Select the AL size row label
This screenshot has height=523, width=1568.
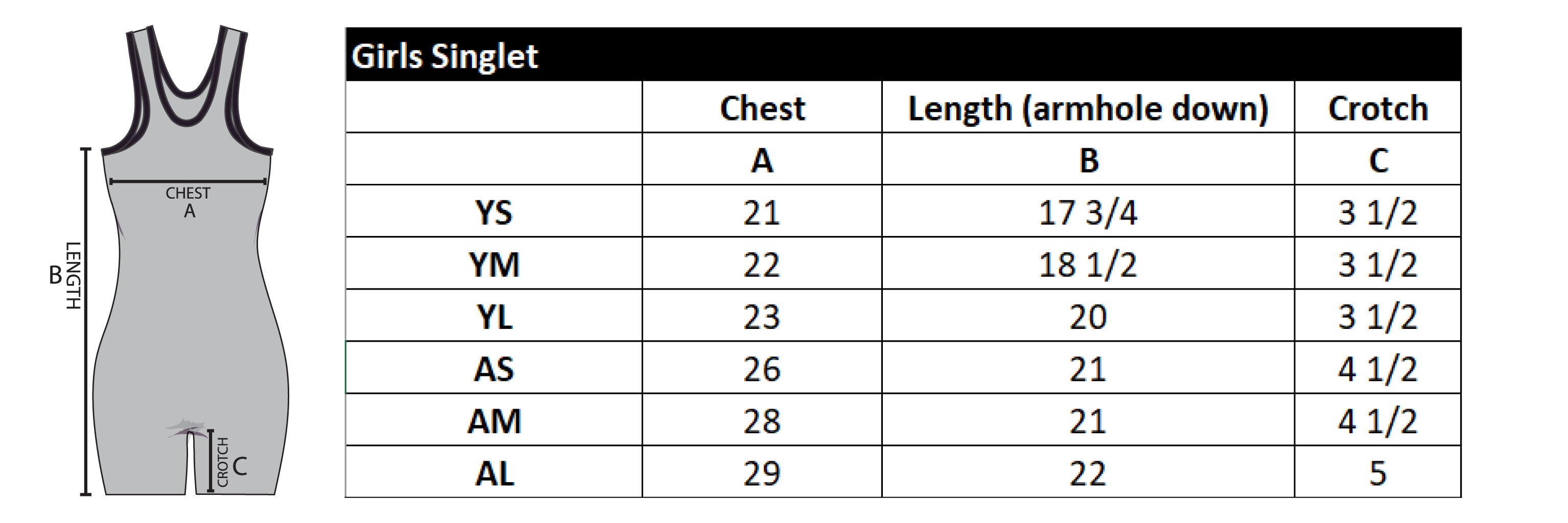tap(494, 473)
